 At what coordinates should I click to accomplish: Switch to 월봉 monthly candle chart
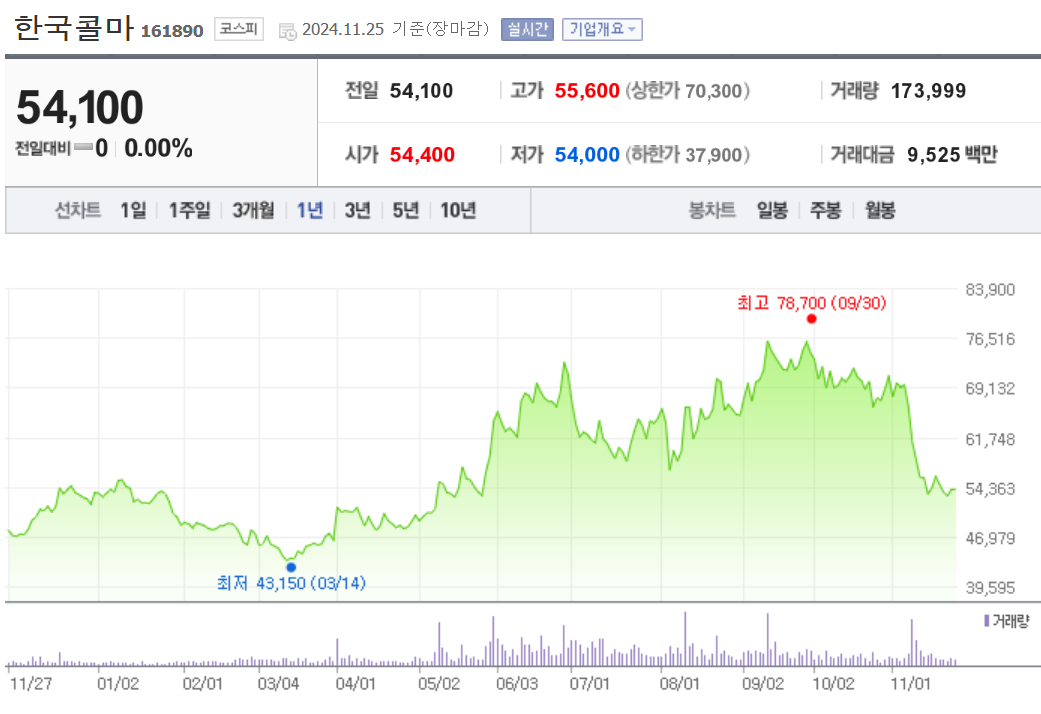[880, 211]
